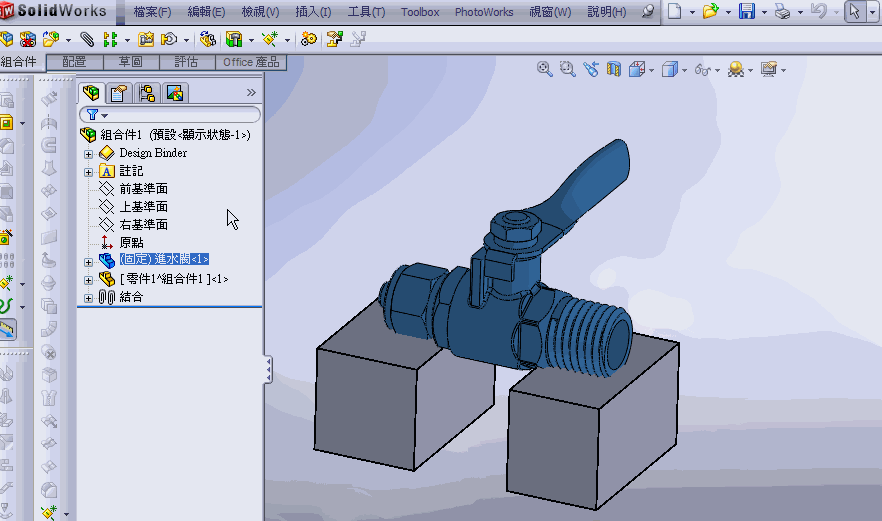Click the Smart Fasteners icon

pyautogui.click(x=146, y=39)
